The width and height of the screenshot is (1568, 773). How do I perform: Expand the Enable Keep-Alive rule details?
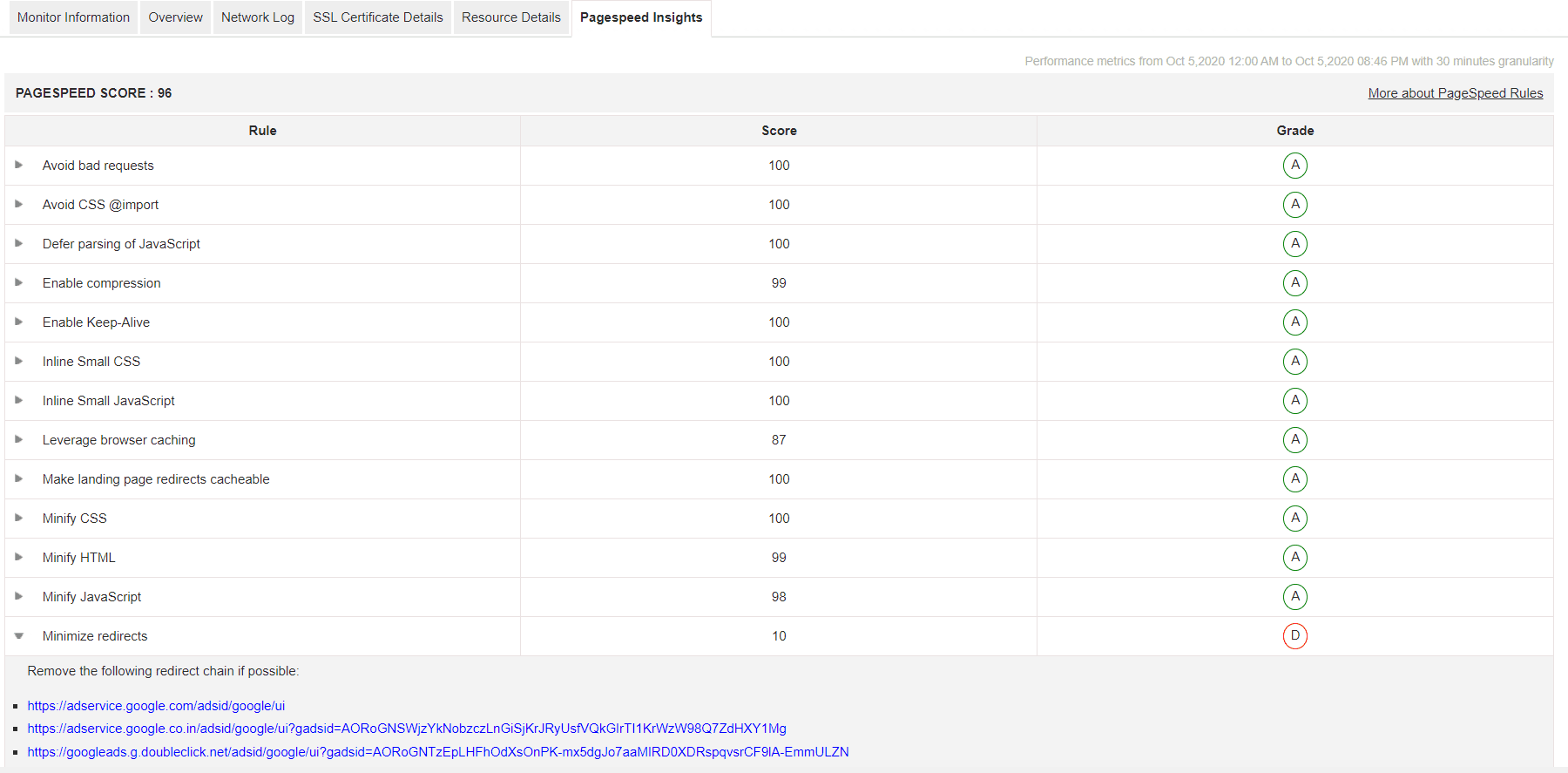point(19,322)
